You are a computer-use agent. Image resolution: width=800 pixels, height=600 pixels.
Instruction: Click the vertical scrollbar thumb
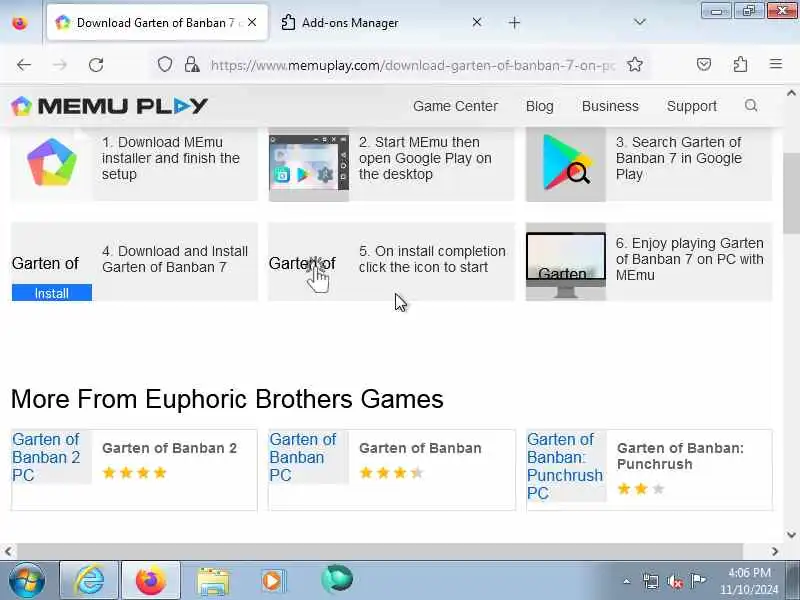click(x=791, y=193)
